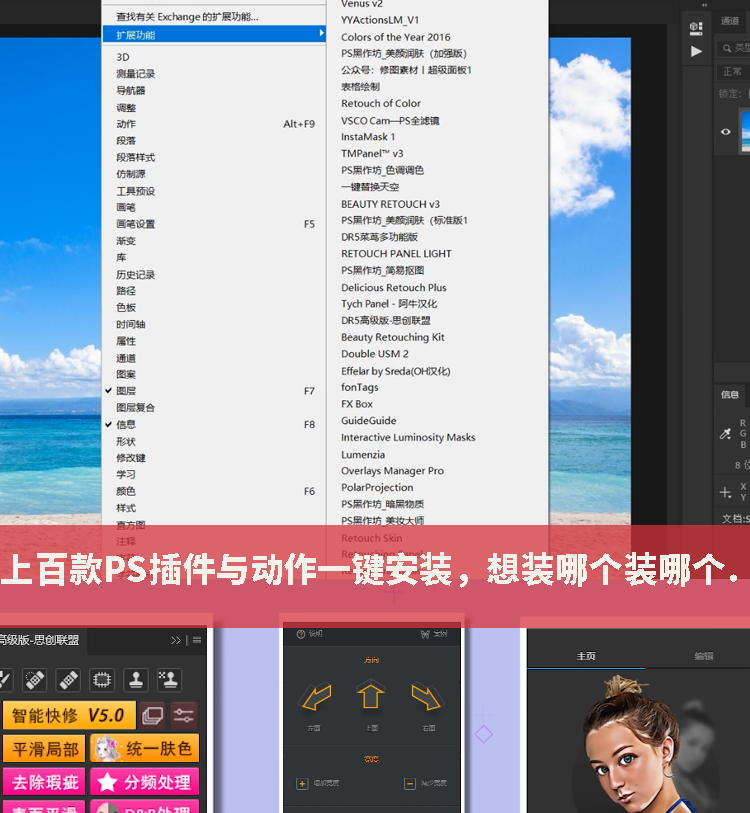Click the layer filter search icon
This screenshot has width=750, height=813.
(x=727, y=48)
